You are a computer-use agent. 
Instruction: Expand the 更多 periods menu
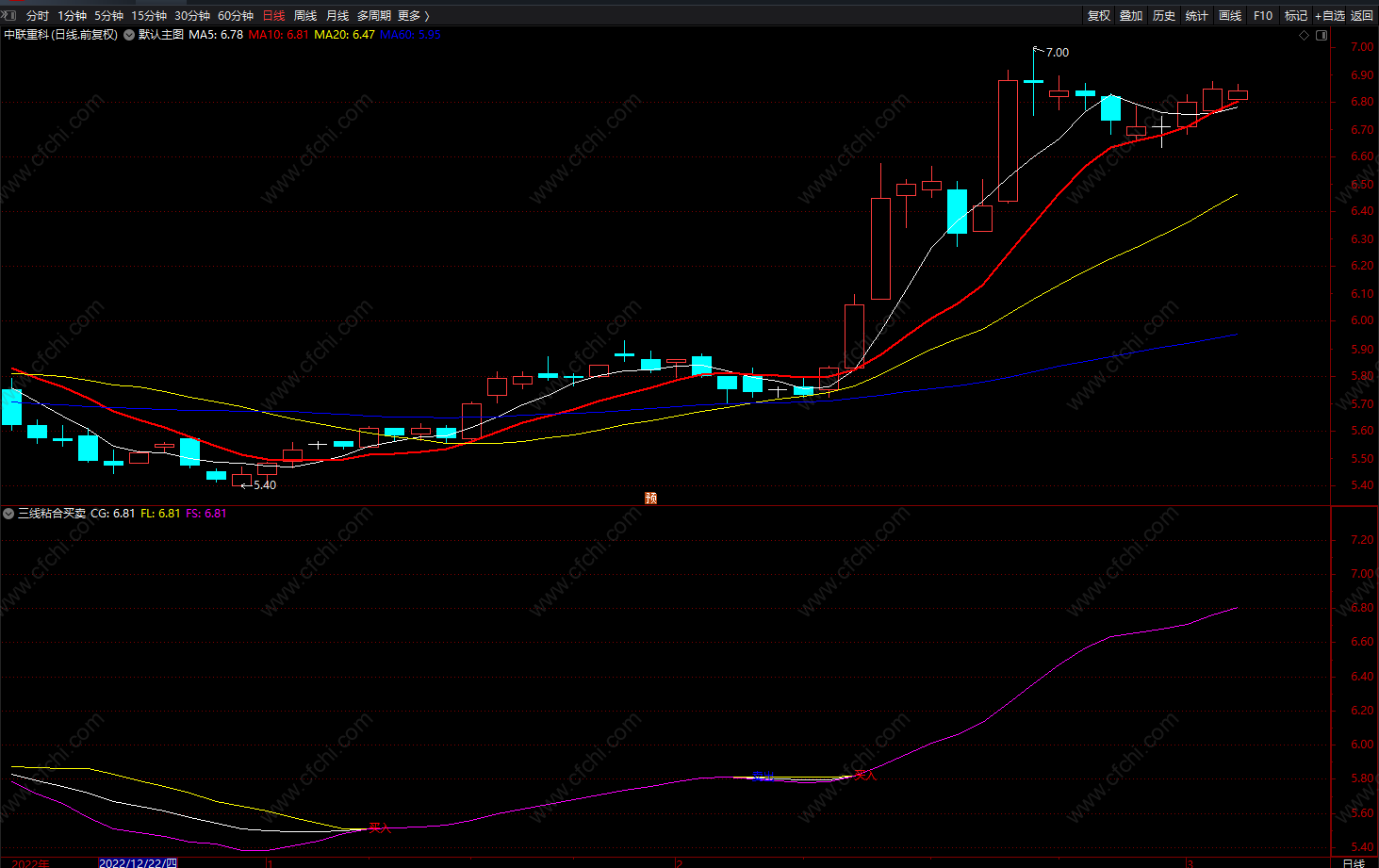[x=413, y=16]
